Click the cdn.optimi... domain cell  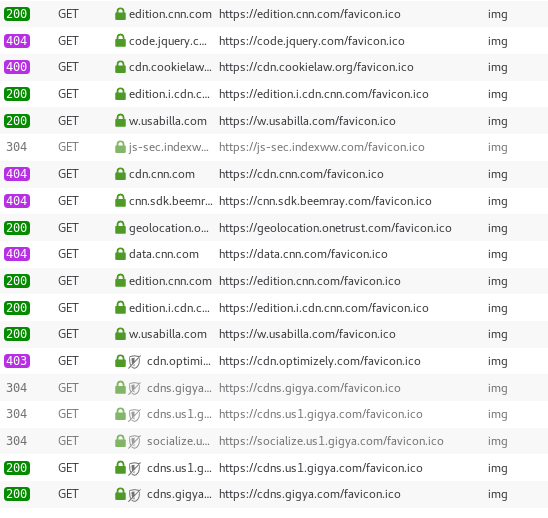(x=179, y=361)
